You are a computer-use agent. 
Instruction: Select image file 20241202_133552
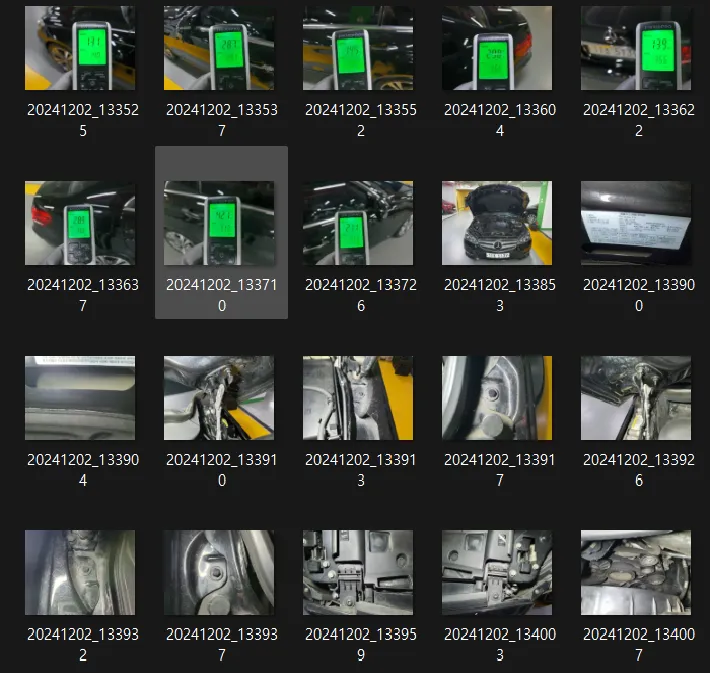click(x=358, y=48)
